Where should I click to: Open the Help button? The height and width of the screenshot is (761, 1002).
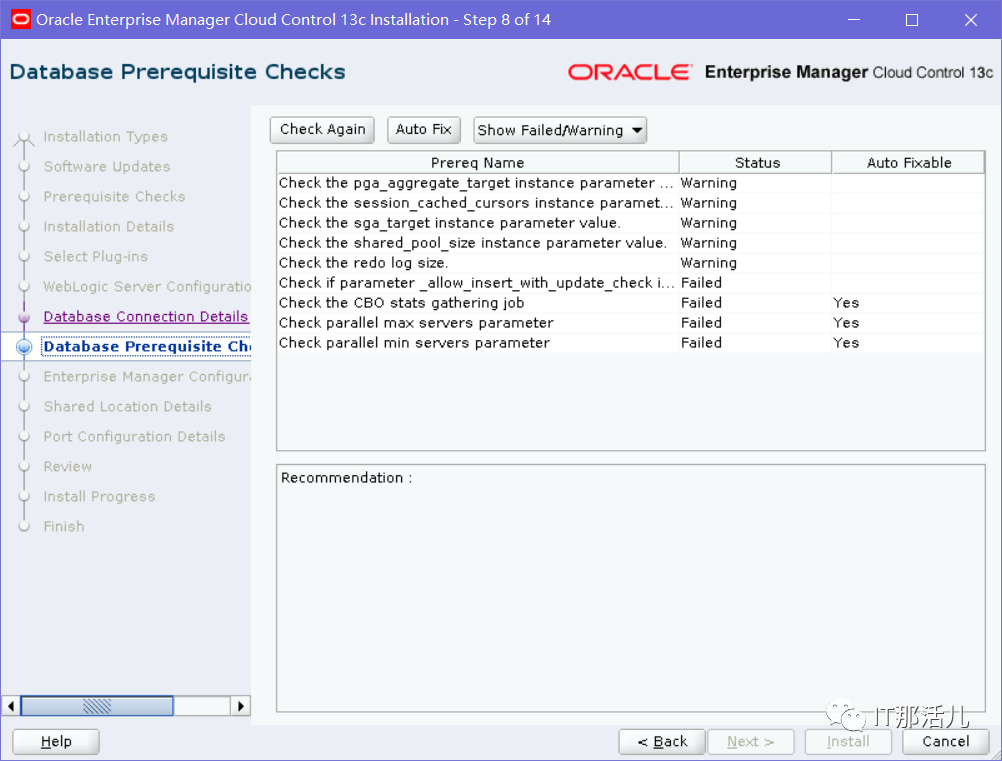pyautogui.click(x=56, y=742)
